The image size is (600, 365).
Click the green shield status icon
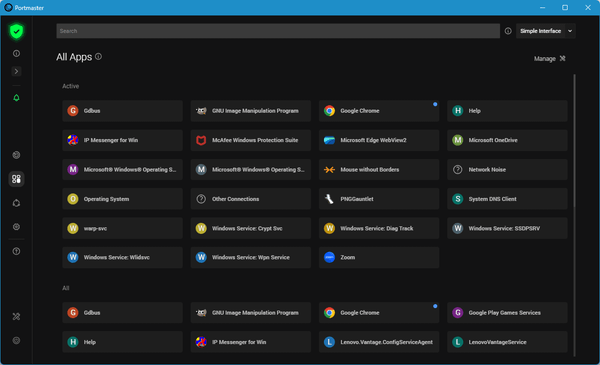(x=16, y=31)
